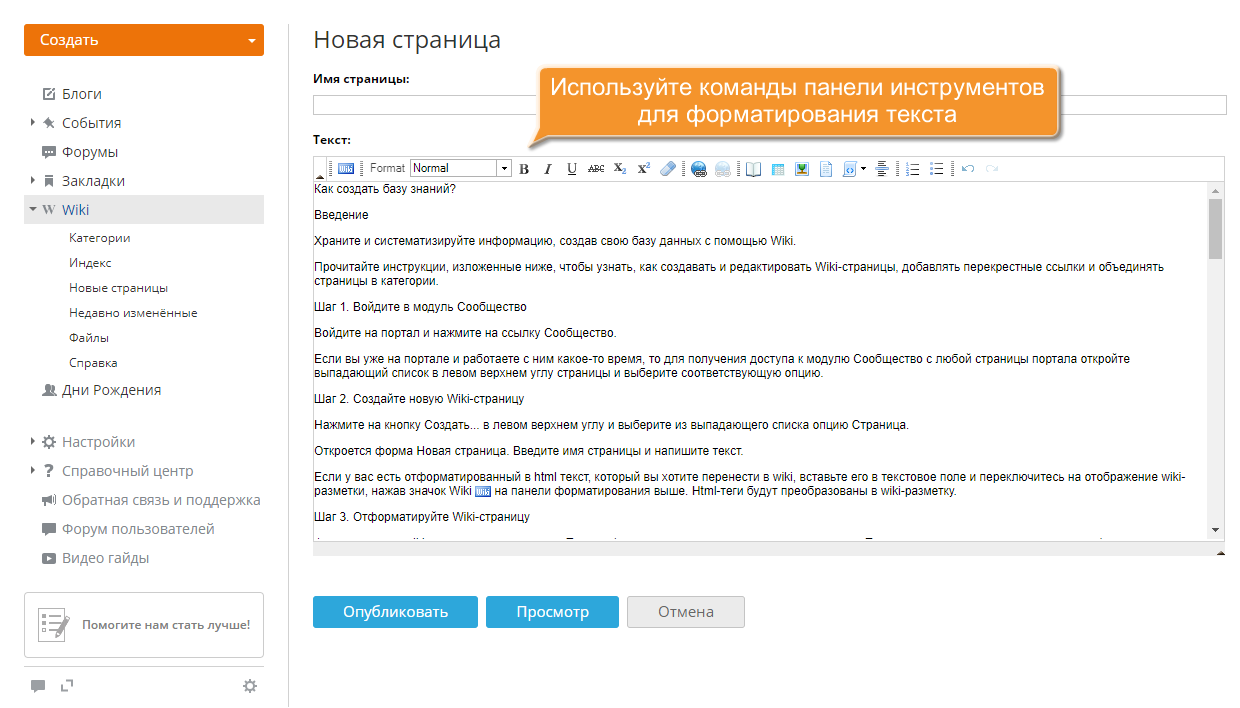The image size is (1240, 708).
Task: Collapse the Wiki section
Action: (33, 209)
